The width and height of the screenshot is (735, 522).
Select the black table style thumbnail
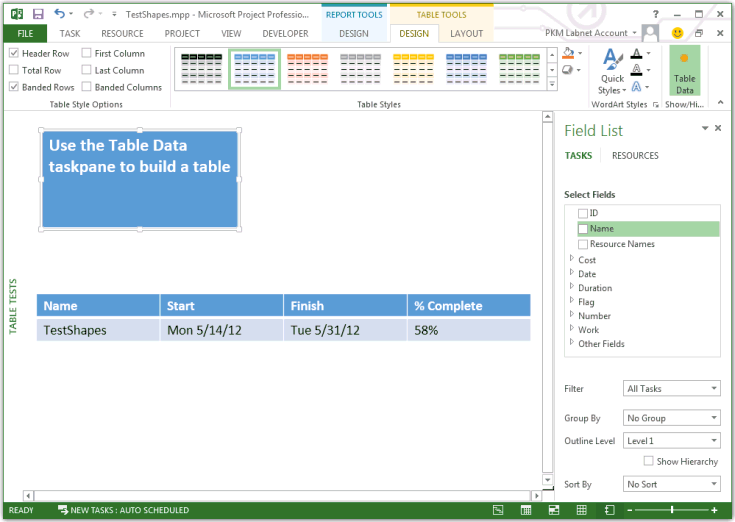[x=202, y=69]
